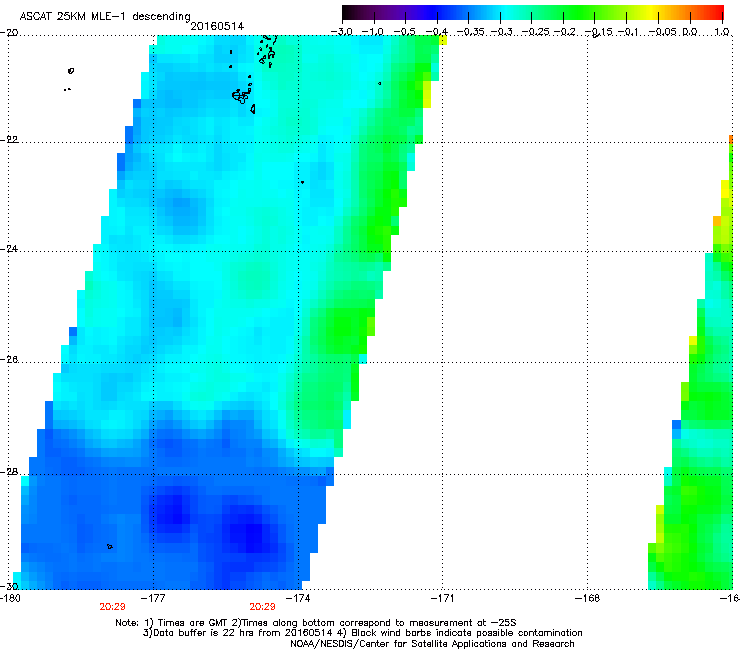Click the longitude label -168
The height and width of the screenshot is (650, 740).
588,599
